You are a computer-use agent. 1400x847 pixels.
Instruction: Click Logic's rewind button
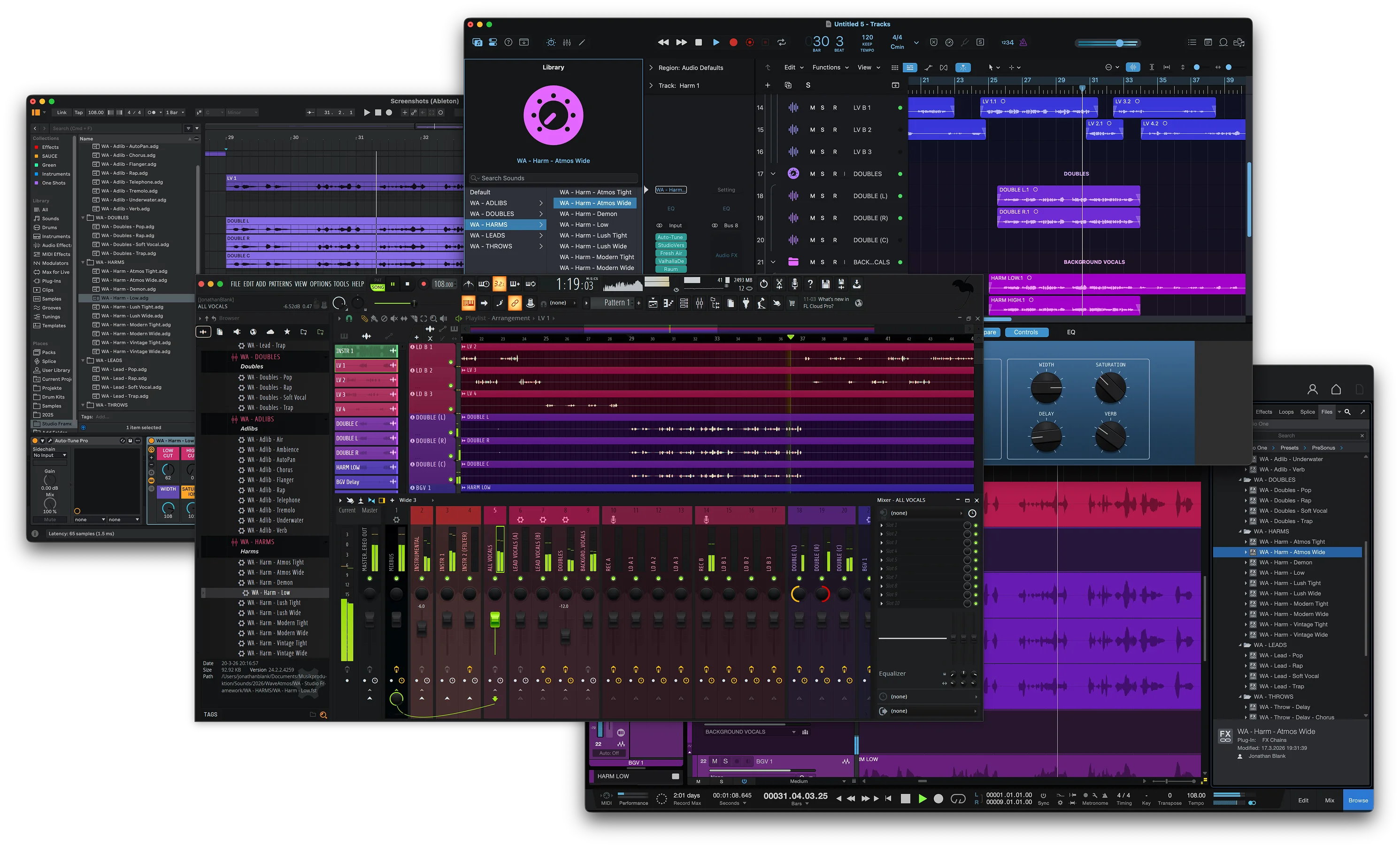coord(663,42)
